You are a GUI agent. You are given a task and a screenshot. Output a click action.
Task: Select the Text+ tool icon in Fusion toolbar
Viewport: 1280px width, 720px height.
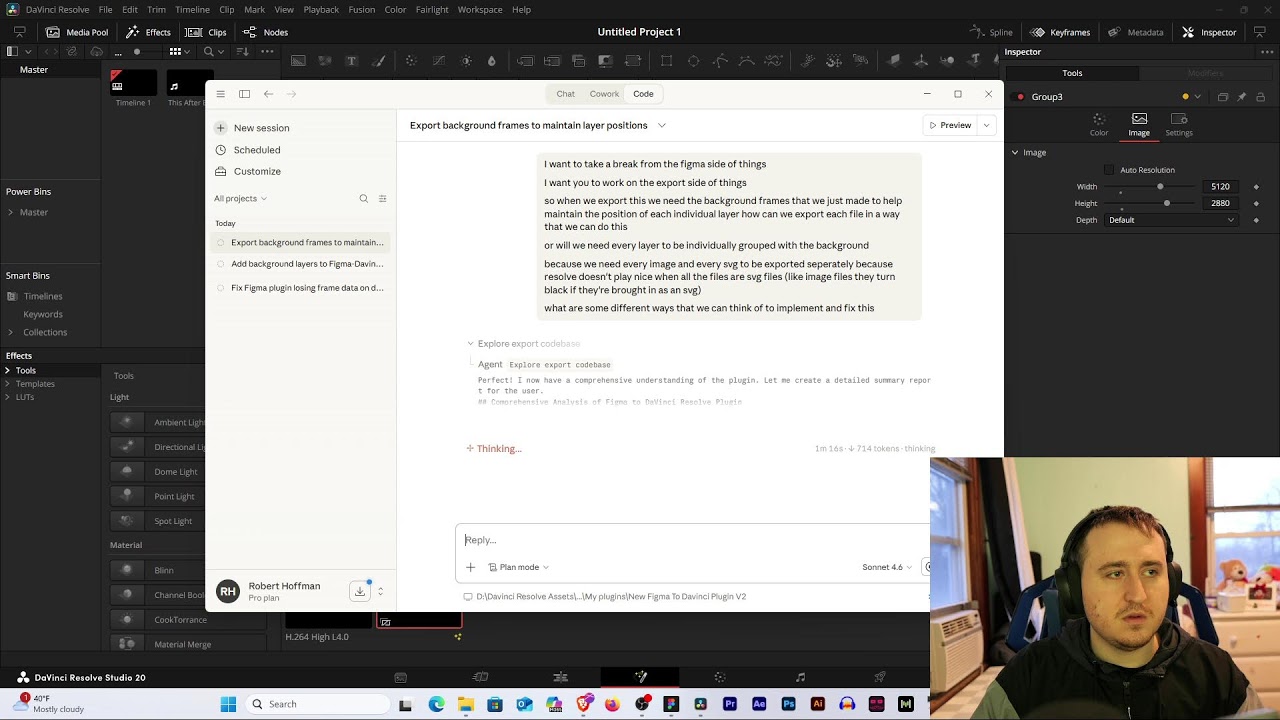[351, 61]
